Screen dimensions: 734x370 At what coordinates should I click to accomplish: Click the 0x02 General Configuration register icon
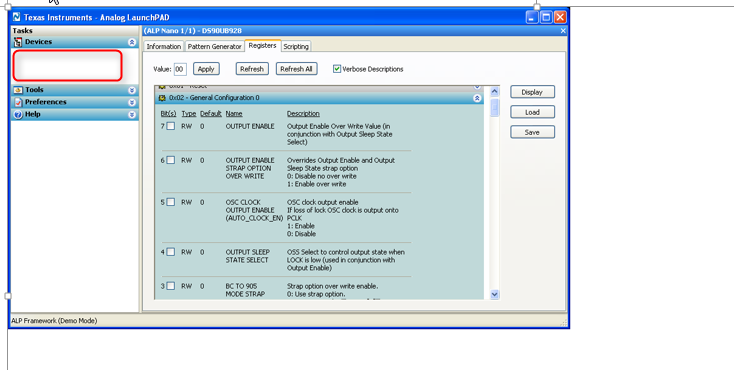click(162, 98)
